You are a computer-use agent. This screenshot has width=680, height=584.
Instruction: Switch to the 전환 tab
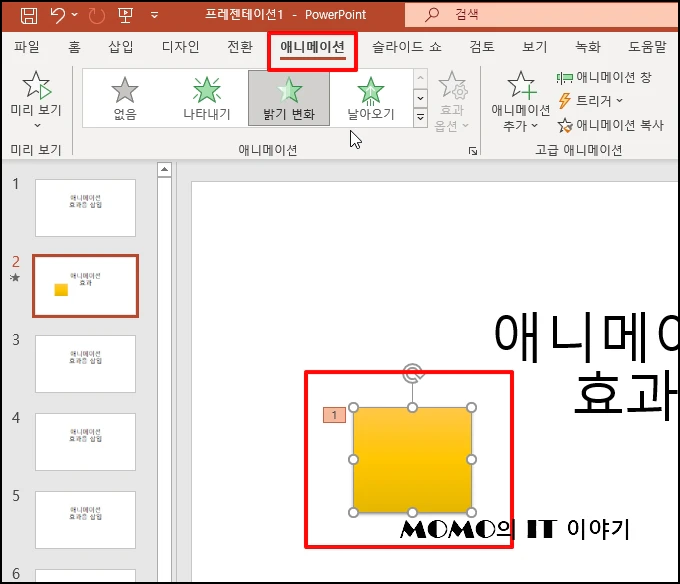[x=240, y=46]
